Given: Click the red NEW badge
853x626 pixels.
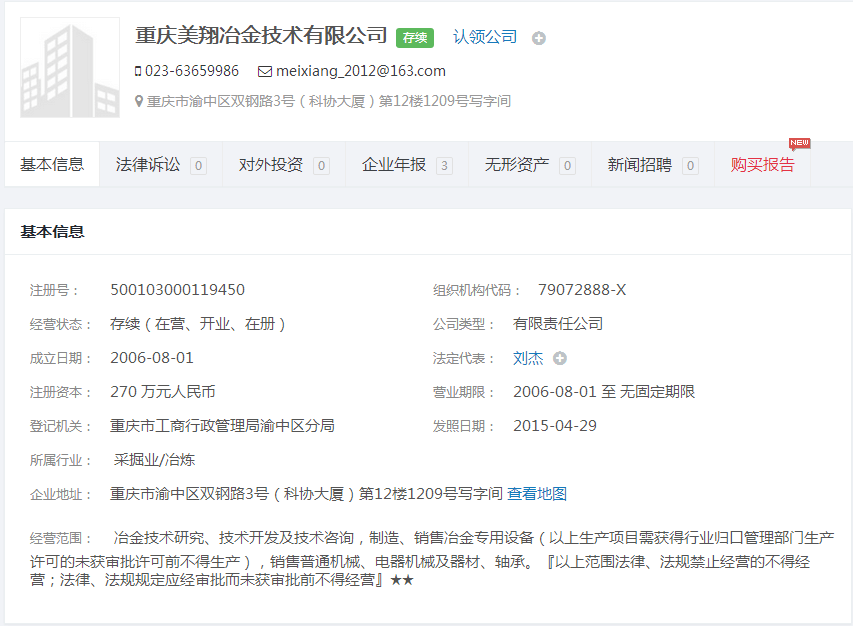Looking at the screenshot, I should 799,144.
